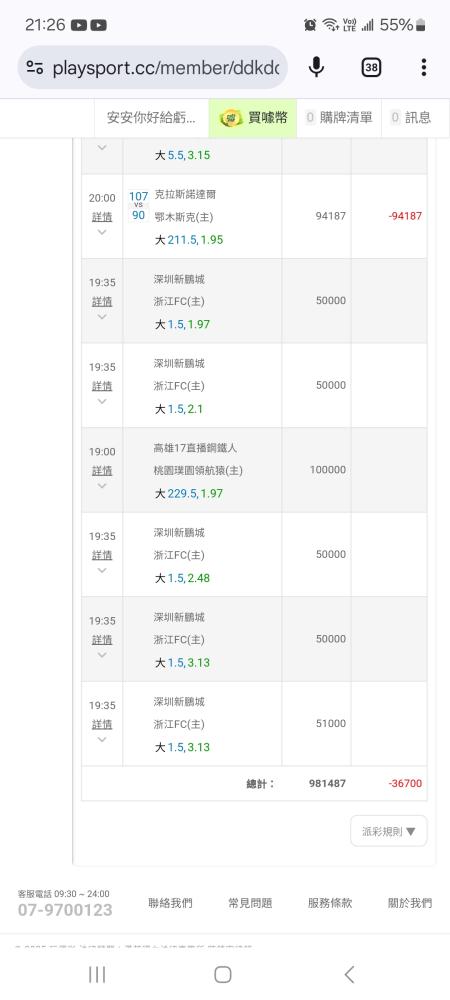Open 詳情 link for 克拉斯諾達爾 game
The width and height of the screenshot is (450, 1000).
coord(102,217)
